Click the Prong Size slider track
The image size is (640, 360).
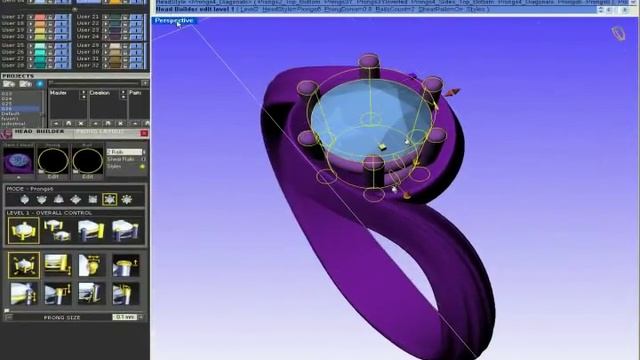click(x=73, y=311)
